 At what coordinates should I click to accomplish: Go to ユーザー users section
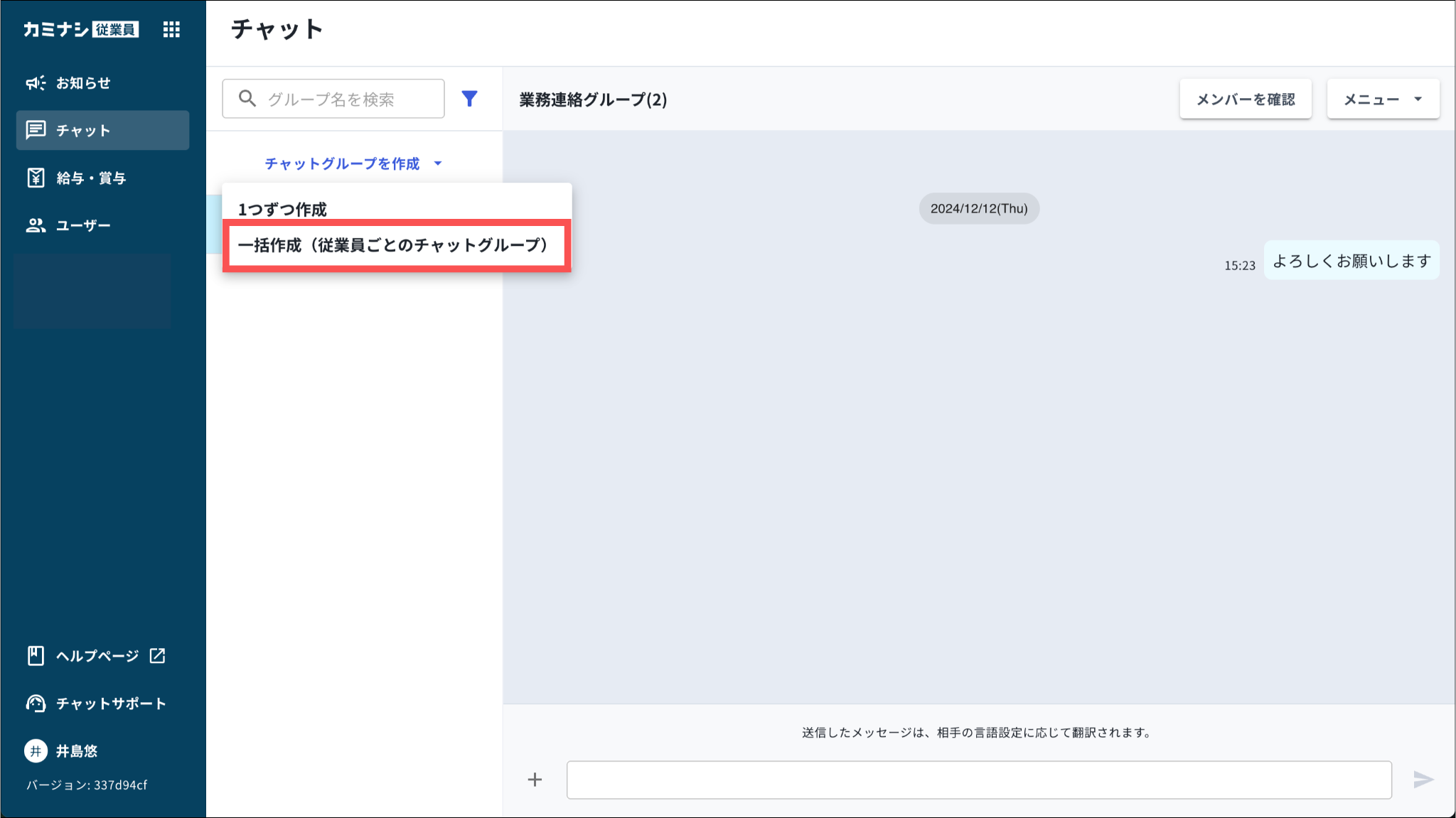point(82,225)
